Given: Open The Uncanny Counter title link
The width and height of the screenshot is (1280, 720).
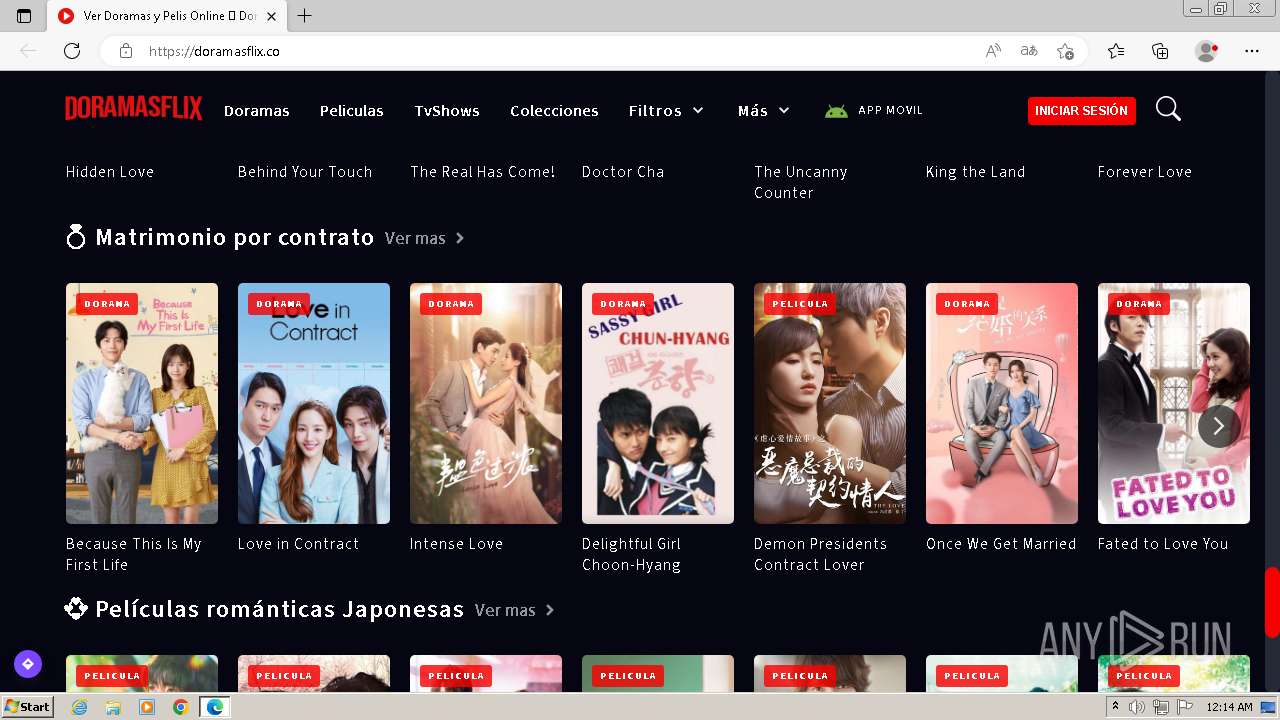Looking at the screenshot, I should (801, 182).
